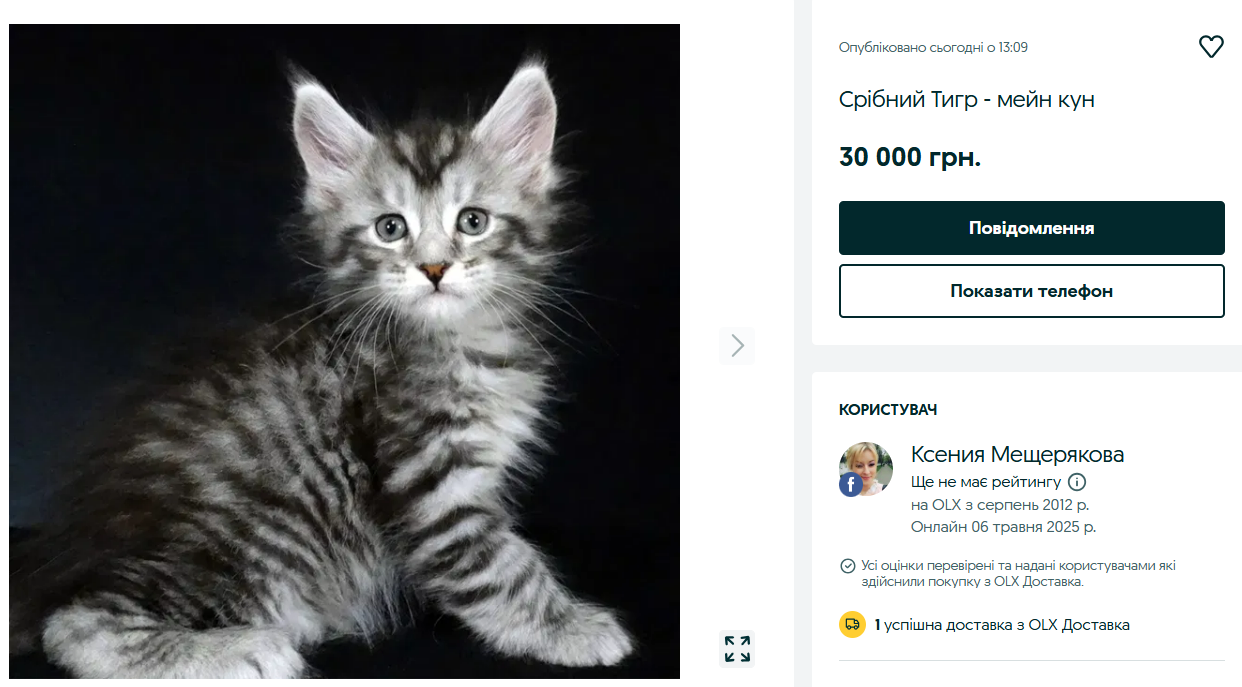
Task: Click listing title Срібний Тигр - мейн кун
Action: pos(966,100)
